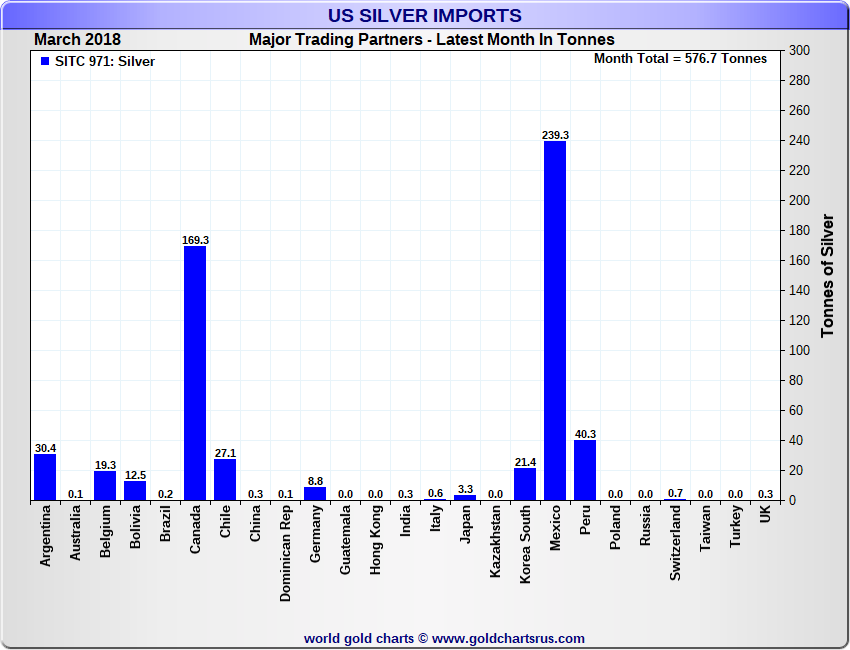The image size is (850, 650).
Task: Click the 'China' axis label
Action: pyautogui.click(x=255, y=523)
